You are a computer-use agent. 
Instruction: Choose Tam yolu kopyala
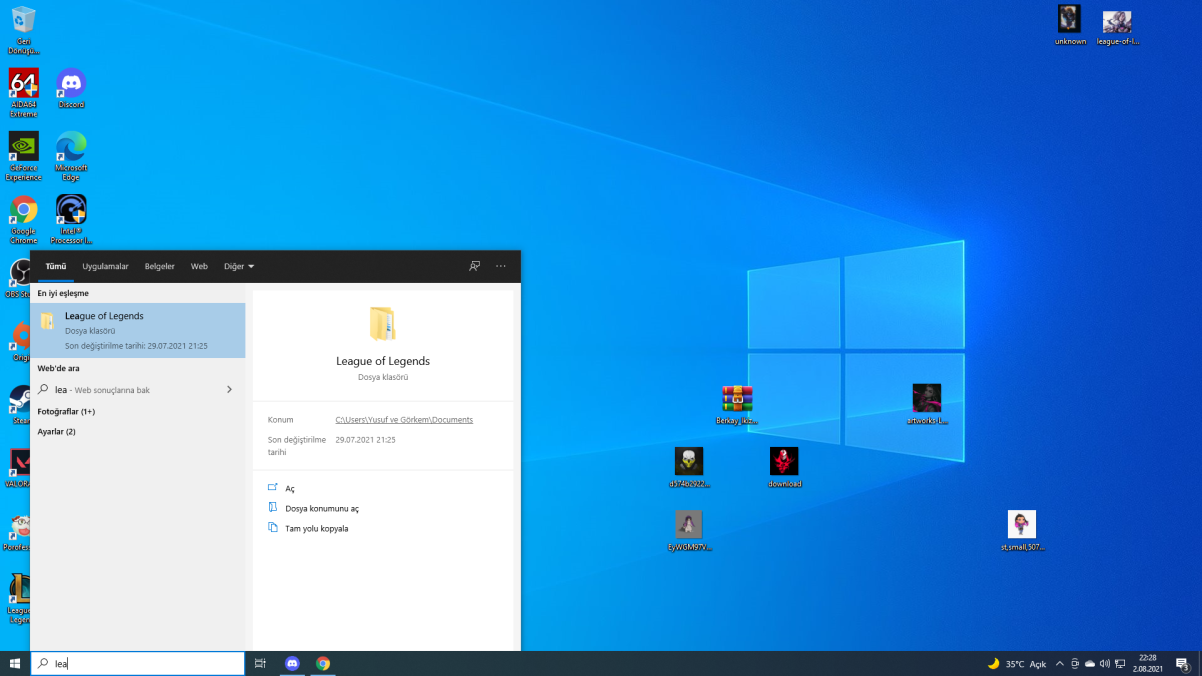click(308, 528)
